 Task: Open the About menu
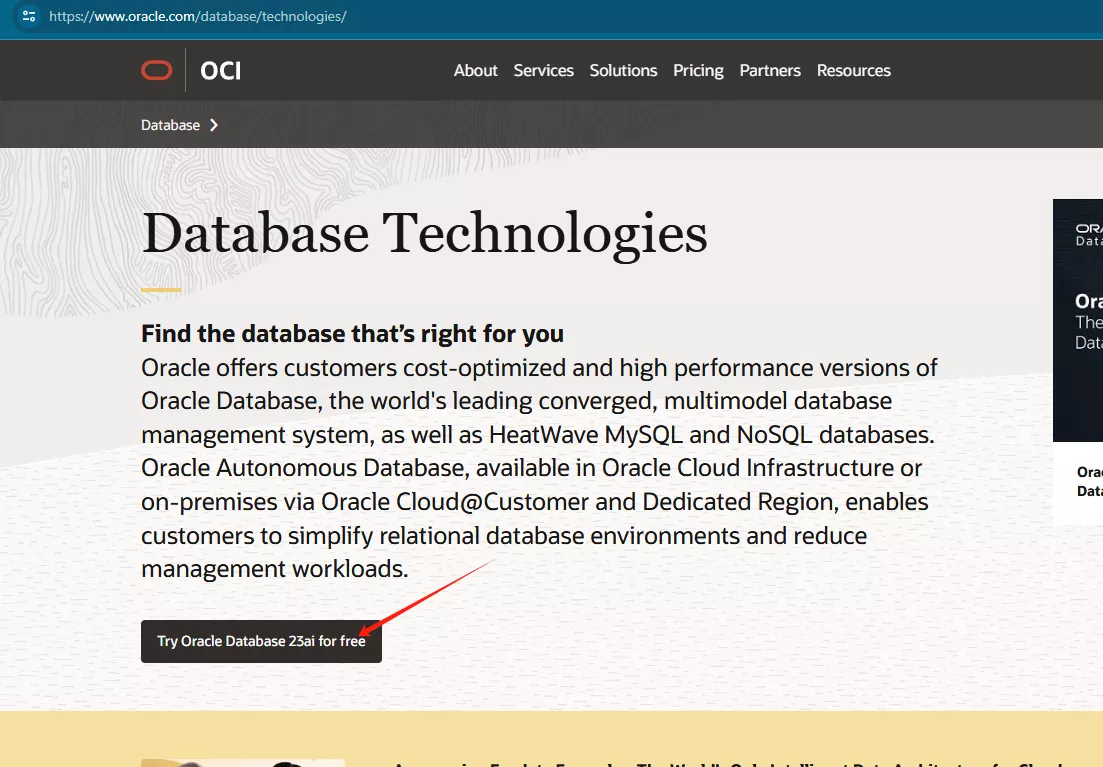475,70
